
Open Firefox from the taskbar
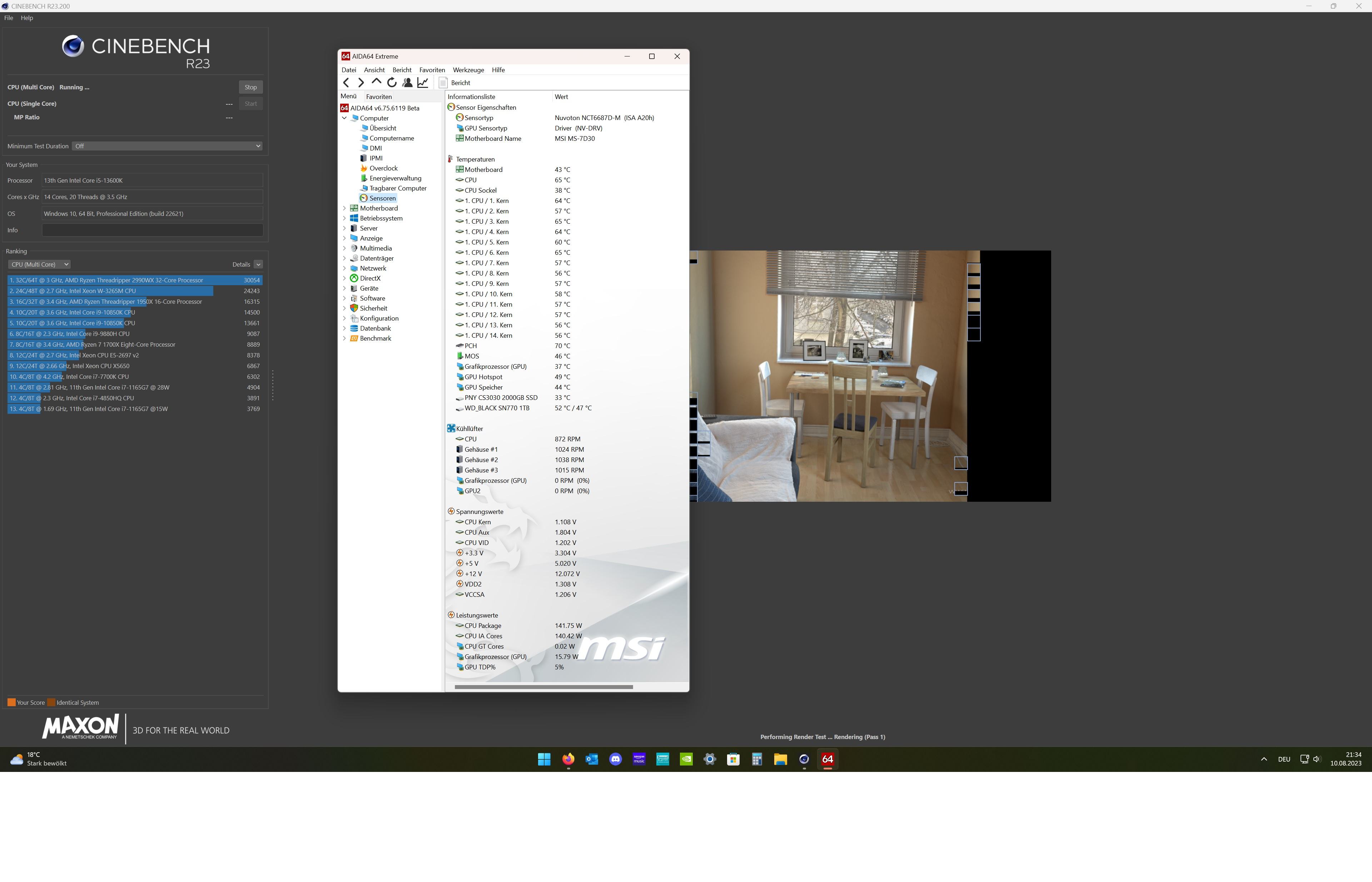tap(568, 759)
